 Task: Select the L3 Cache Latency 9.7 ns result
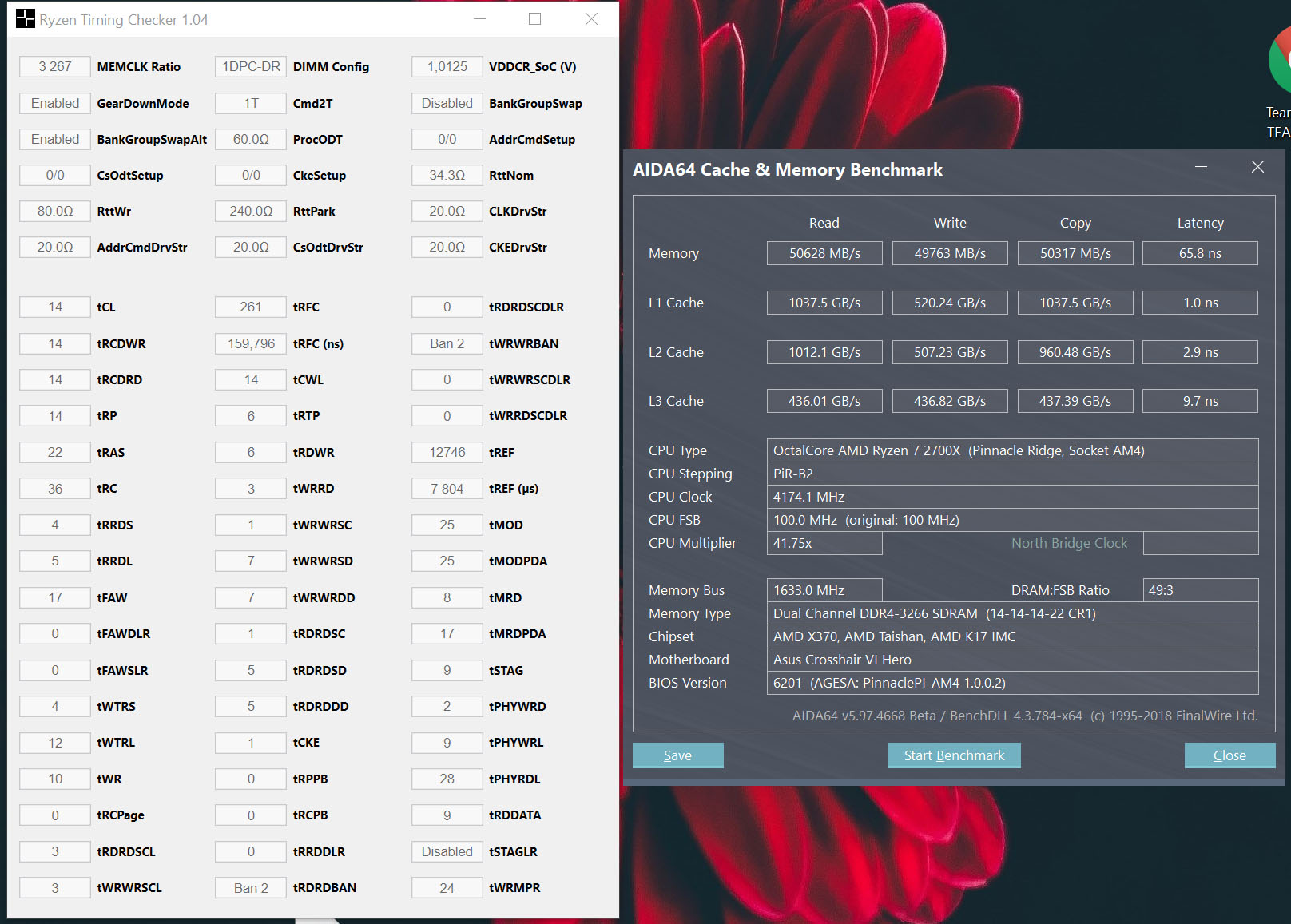tap(1200, 401)
